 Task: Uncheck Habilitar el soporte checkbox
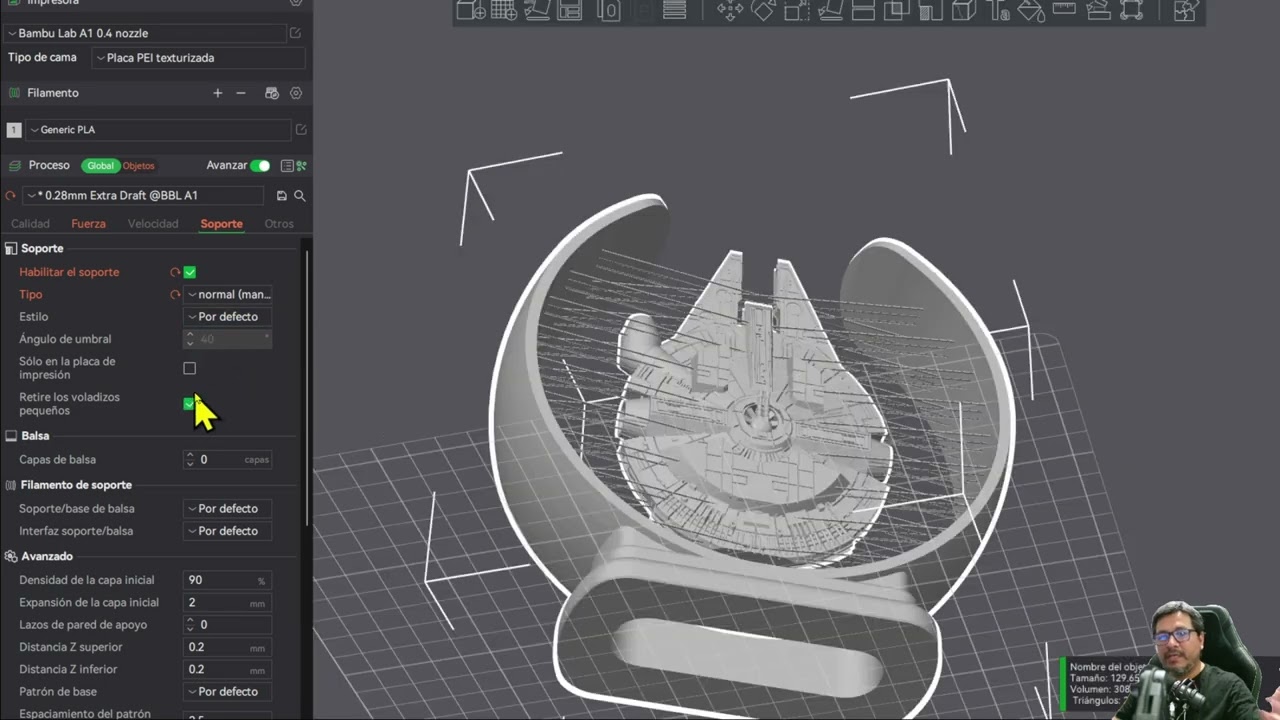click(x=190, y=272)
